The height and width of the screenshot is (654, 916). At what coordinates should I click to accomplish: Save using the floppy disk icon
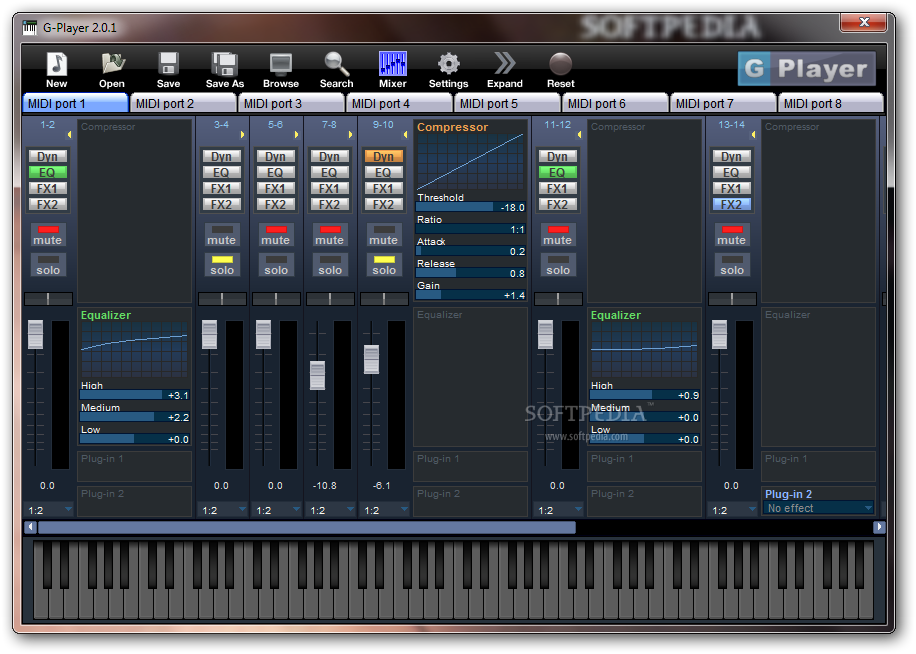pos(168,64)
